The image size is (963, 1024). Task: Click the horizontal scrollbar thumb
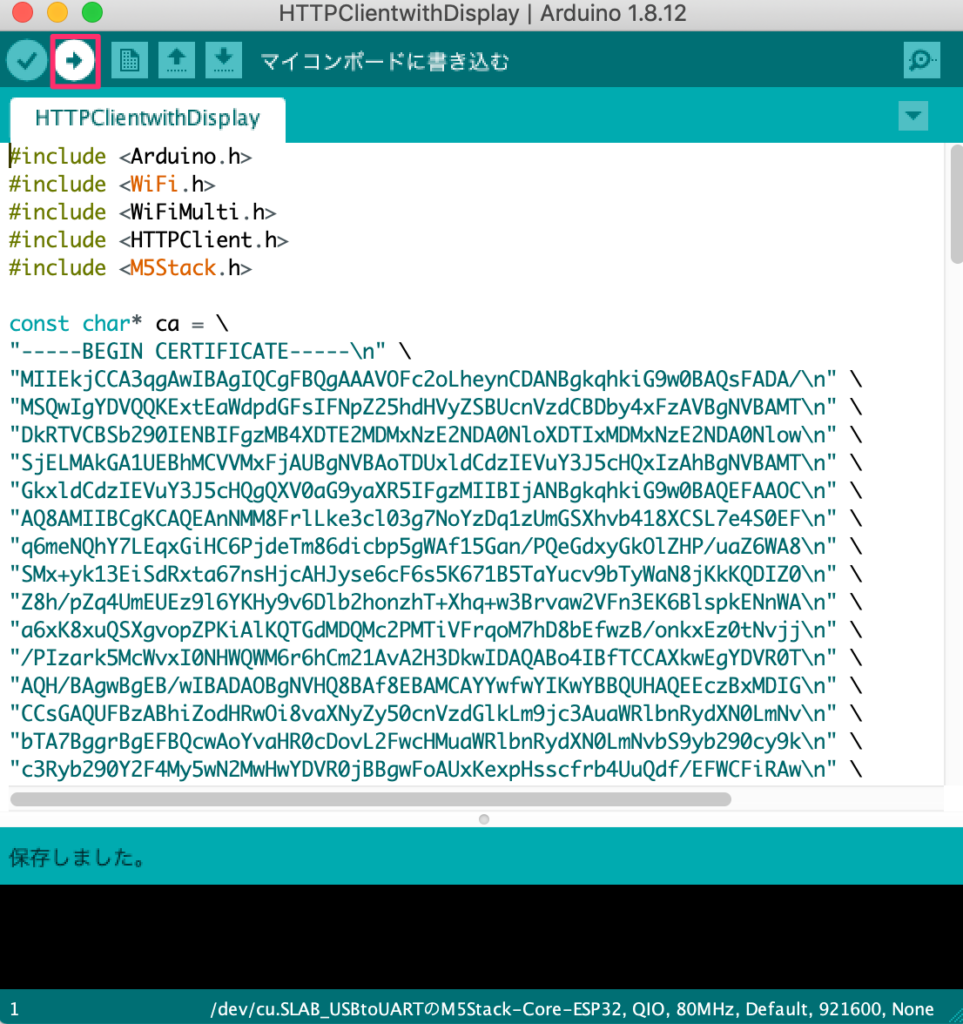coord(371,799)
